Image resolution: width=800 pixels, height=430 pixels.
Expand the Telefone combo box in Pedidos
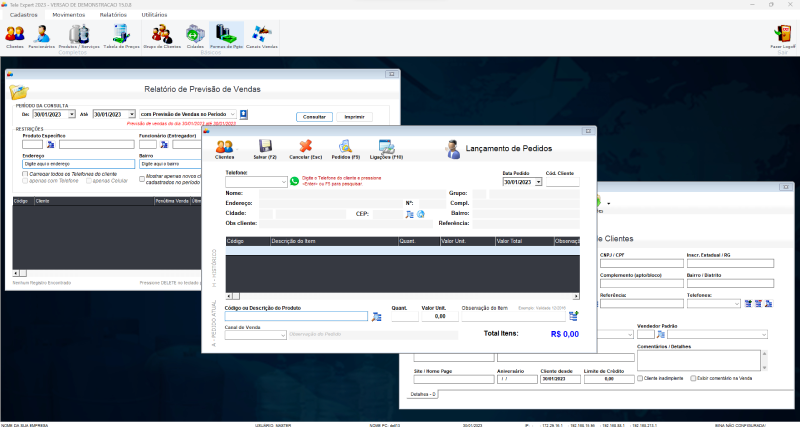coord(284,182)
